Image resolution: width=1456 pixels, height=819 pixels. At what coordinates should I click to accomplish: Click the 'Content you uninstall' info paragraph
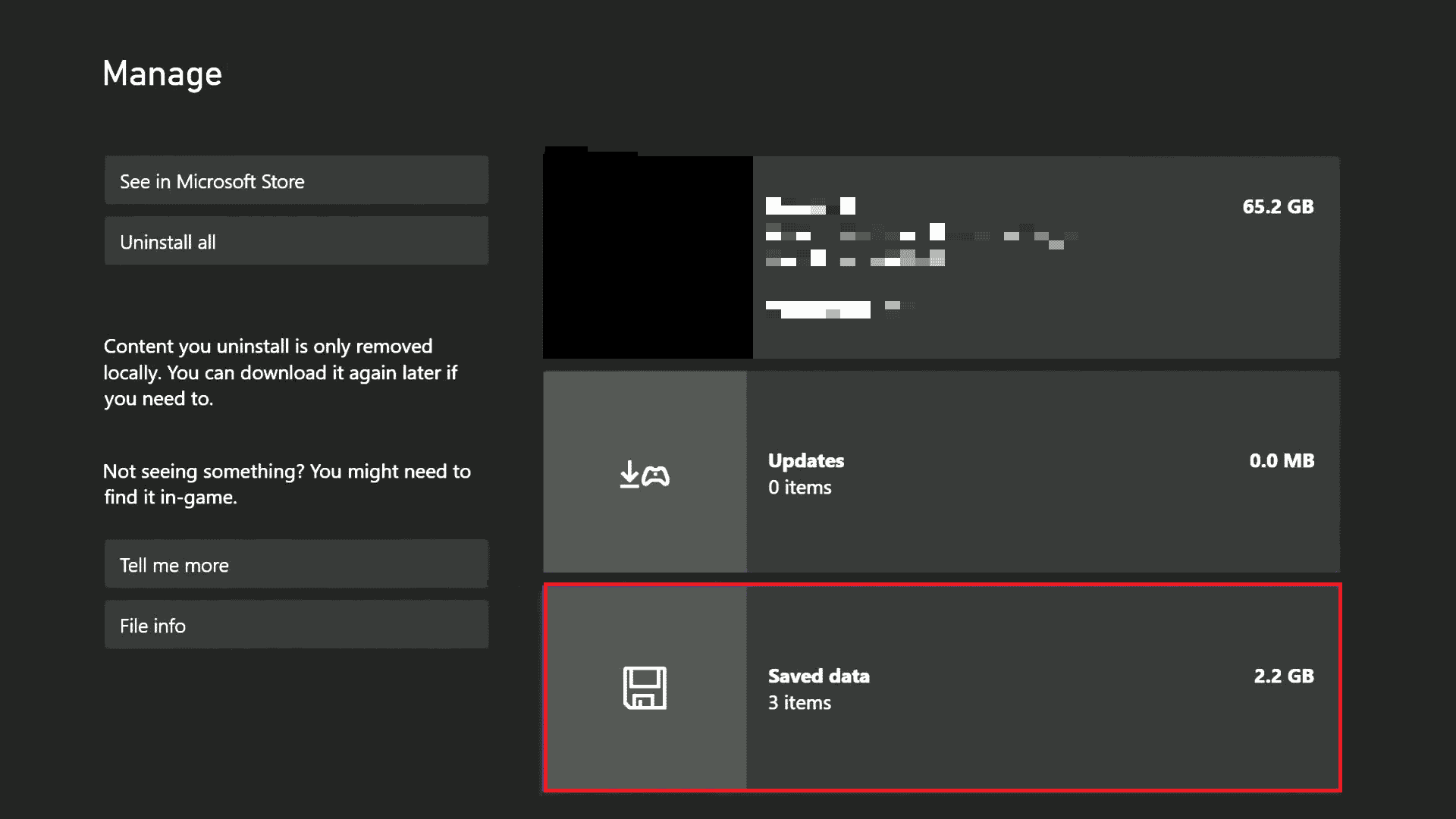(x=281, y=372)
